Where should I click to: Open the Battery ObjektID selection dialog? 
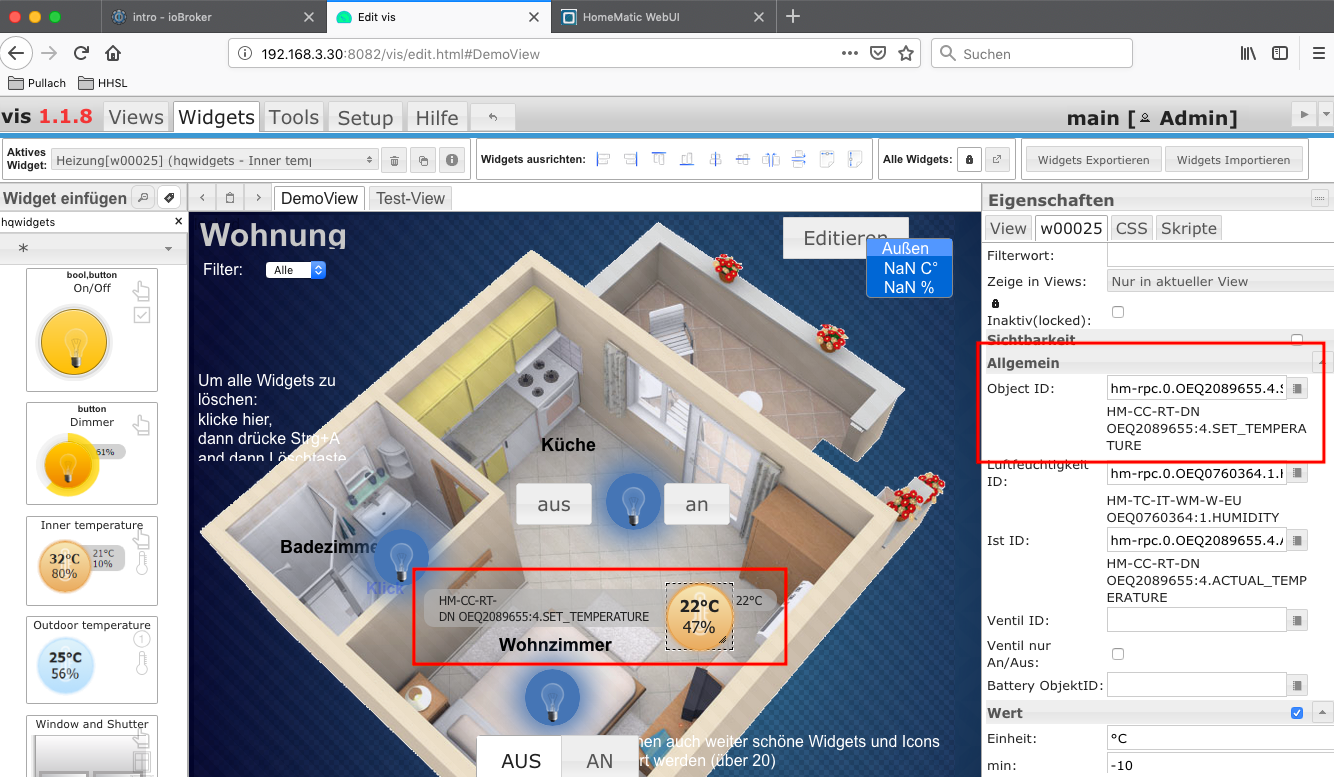point(1297,685)
